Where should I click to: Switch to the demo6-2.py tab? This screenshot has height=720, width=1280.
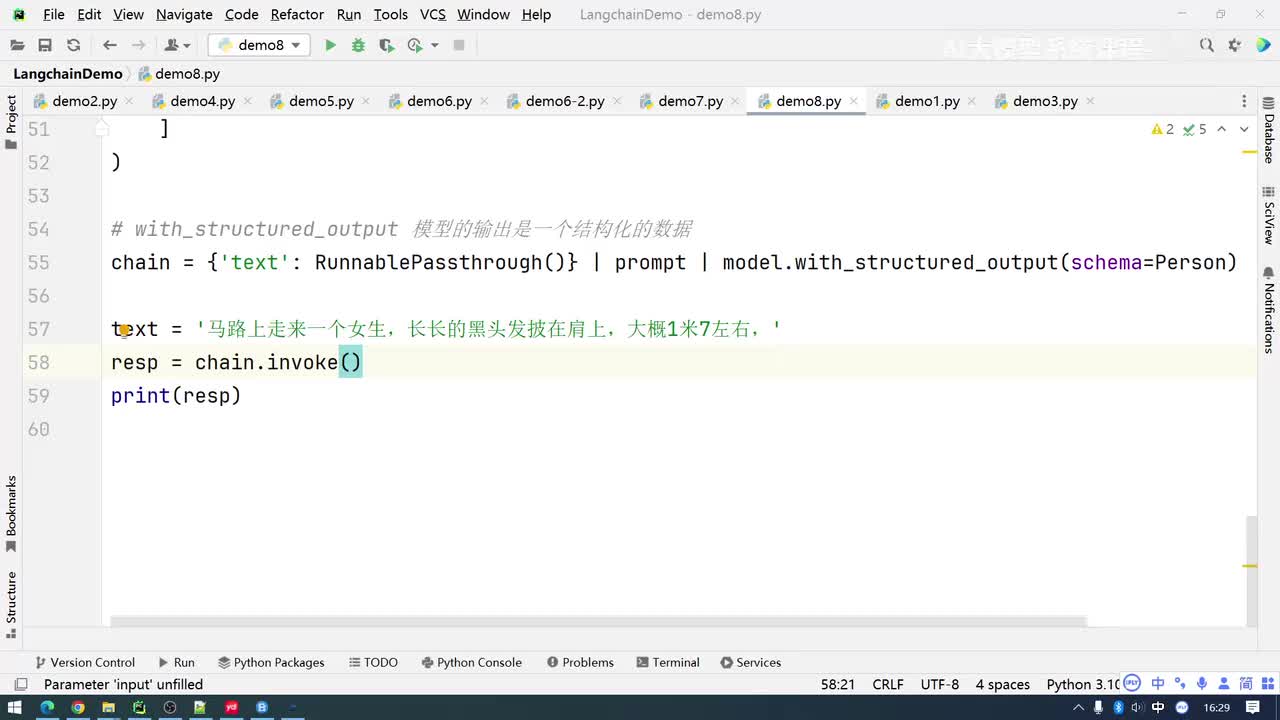pos(565,101)
